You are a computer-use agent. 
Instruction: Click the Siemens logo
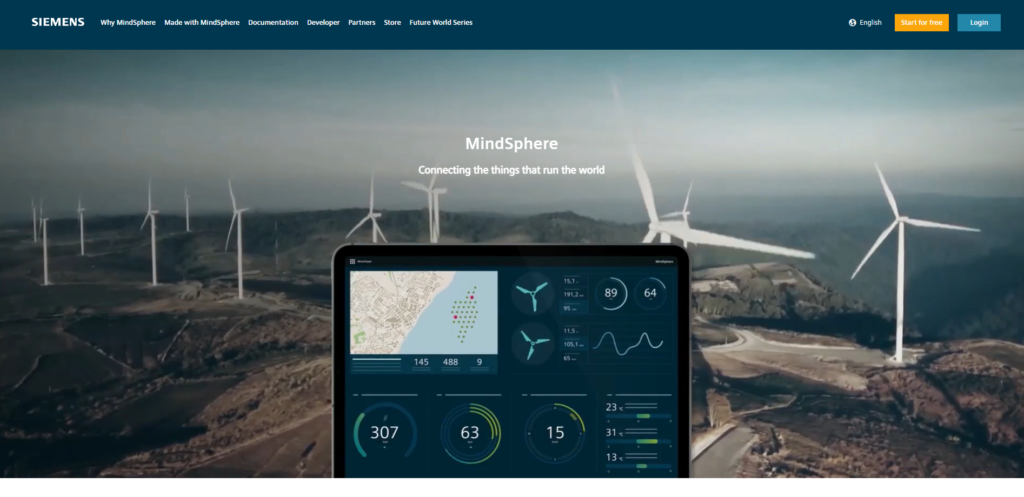click(57, 22)
